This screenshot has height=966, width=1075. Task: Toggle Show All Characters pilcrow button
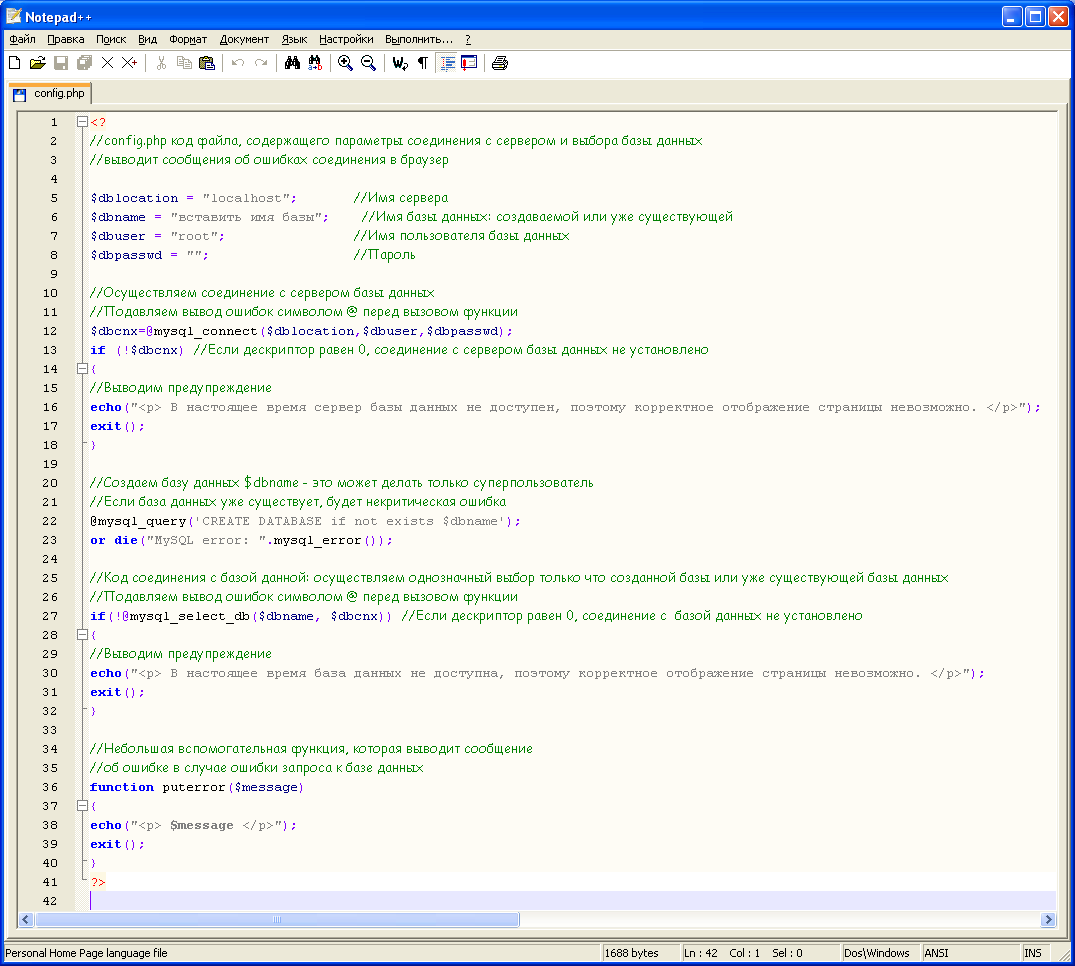pos(422,63)
